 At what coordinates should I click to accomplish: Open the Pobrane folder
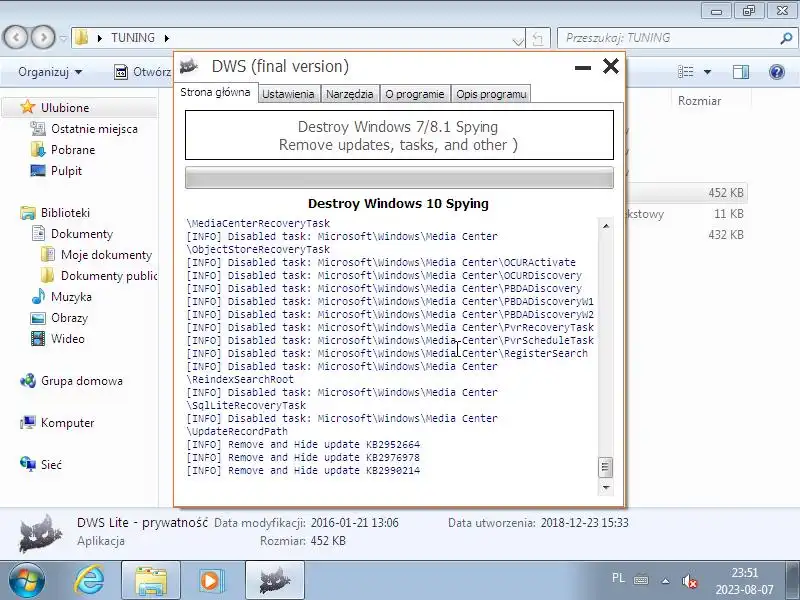click(x=73, y=150)
